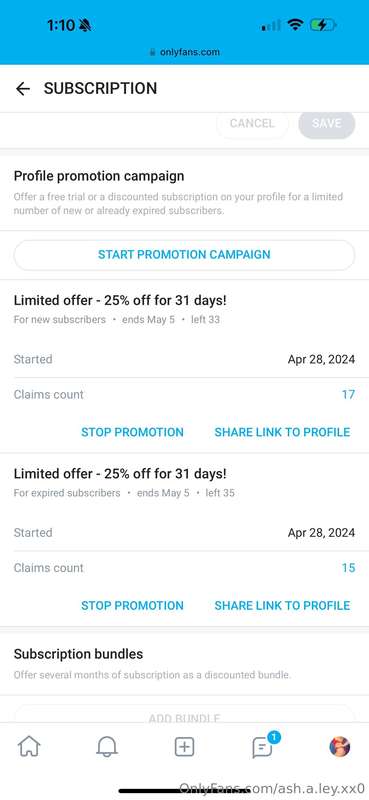Click the Cancel button
369x800 pixels.
coord(252,123)
